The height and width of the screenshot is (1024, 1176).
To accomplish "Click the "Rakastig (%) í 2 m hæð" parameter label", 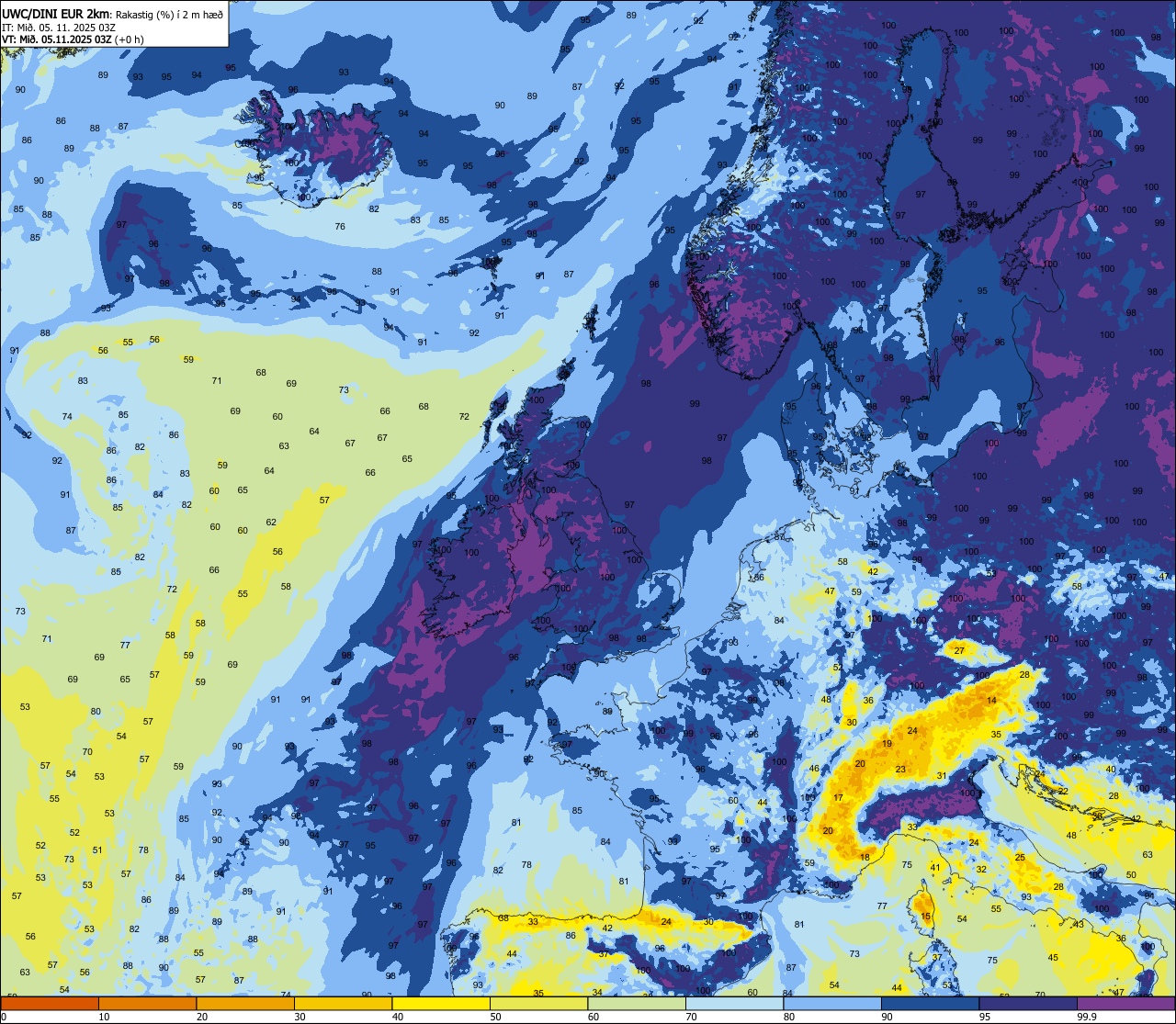I will [170, 14].
